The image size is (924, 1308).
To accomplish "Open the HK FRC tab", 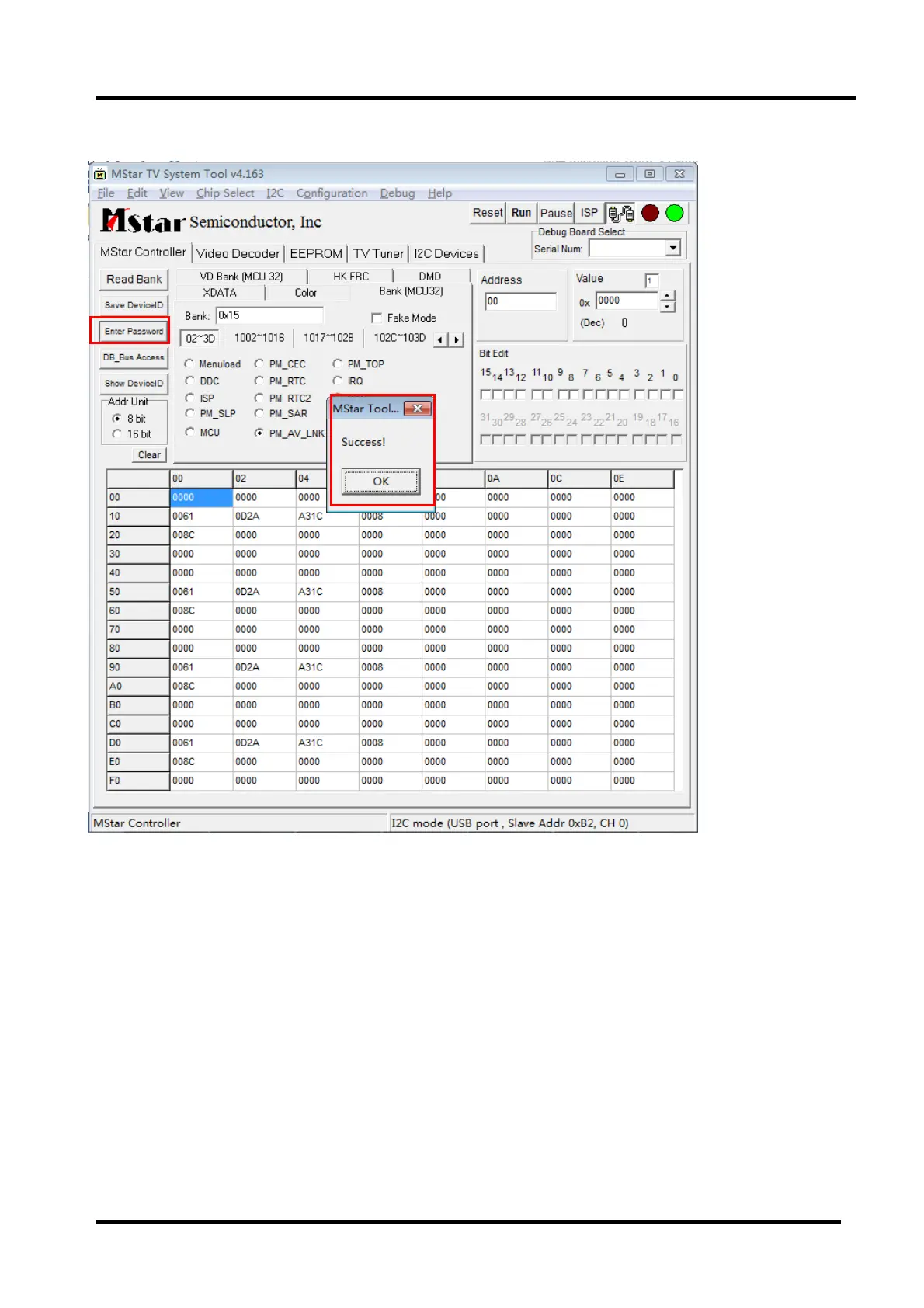I will (x=351, y=277).
